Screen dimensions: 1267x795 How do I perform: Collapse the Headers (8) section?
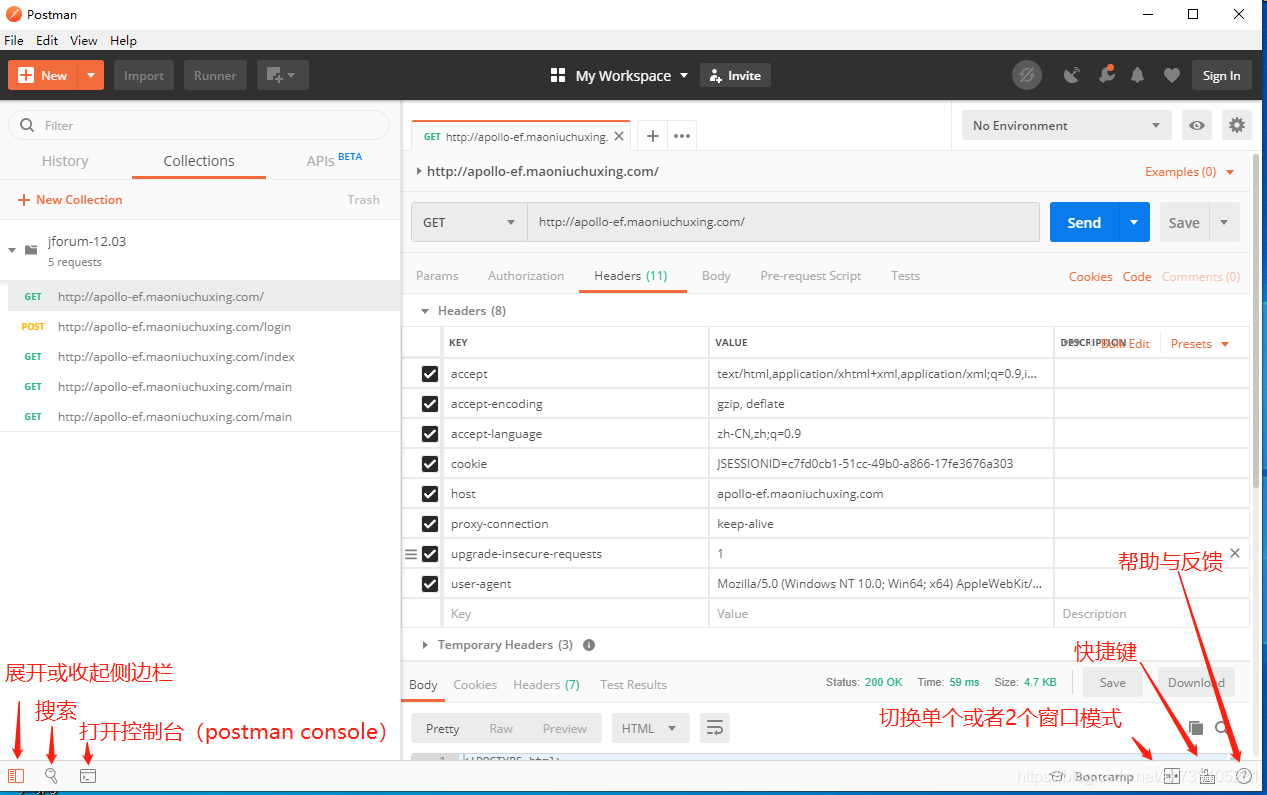[425, 311]
